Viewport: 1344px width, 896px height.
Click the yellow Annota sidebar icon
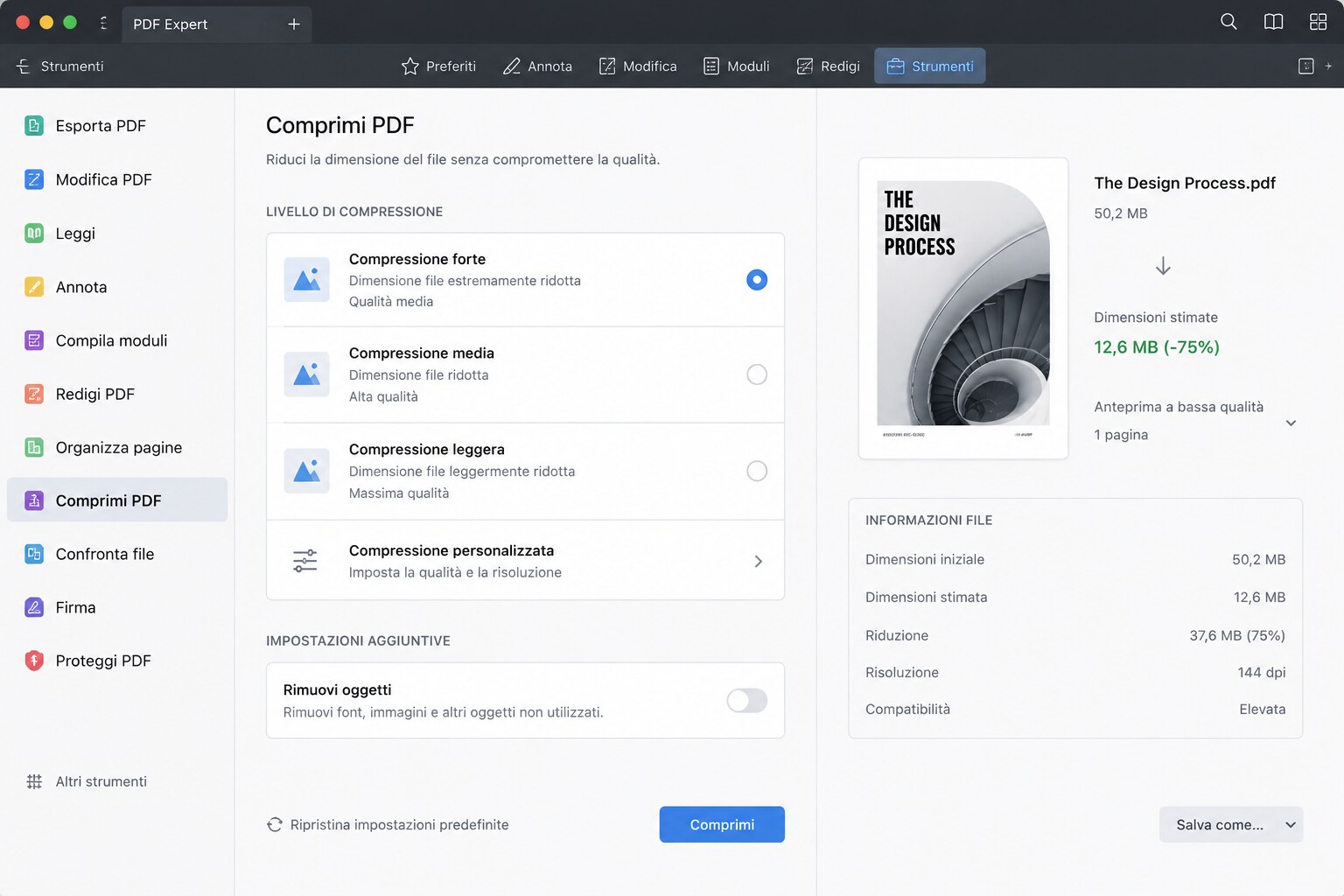pos(34,286)
